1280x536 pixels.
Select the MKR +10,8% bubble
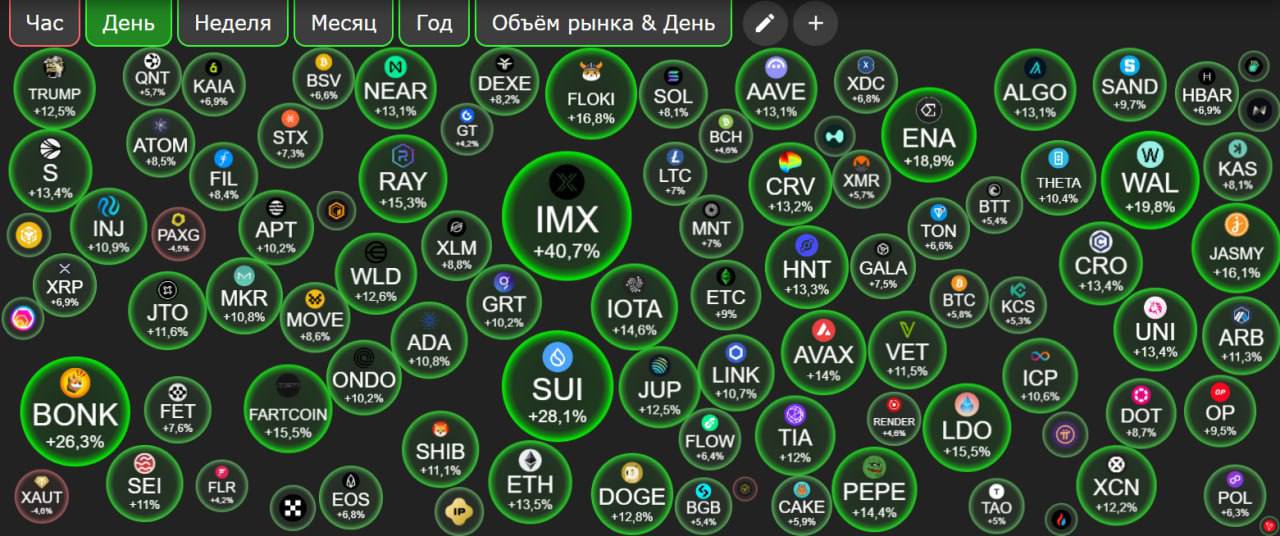tap(244, 296)
